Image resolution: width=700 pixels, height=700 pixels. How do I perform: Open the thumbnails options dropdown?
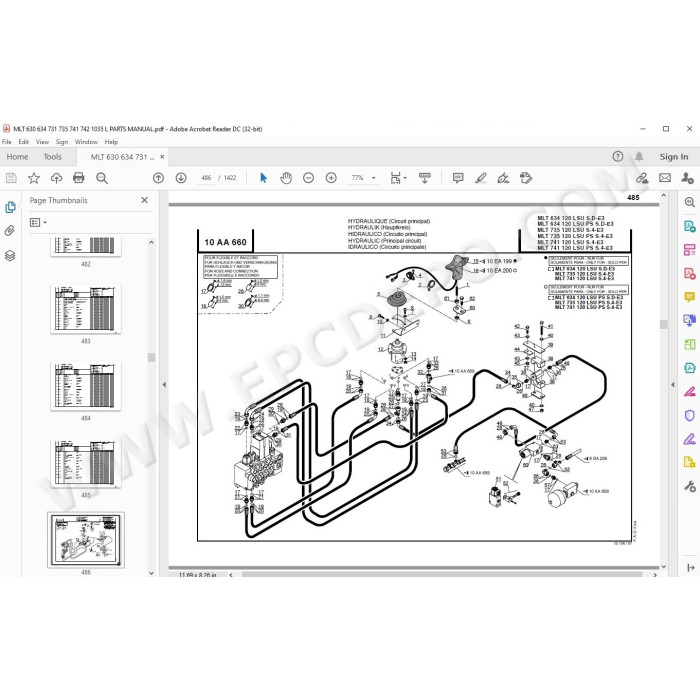[x=38, y=222]
